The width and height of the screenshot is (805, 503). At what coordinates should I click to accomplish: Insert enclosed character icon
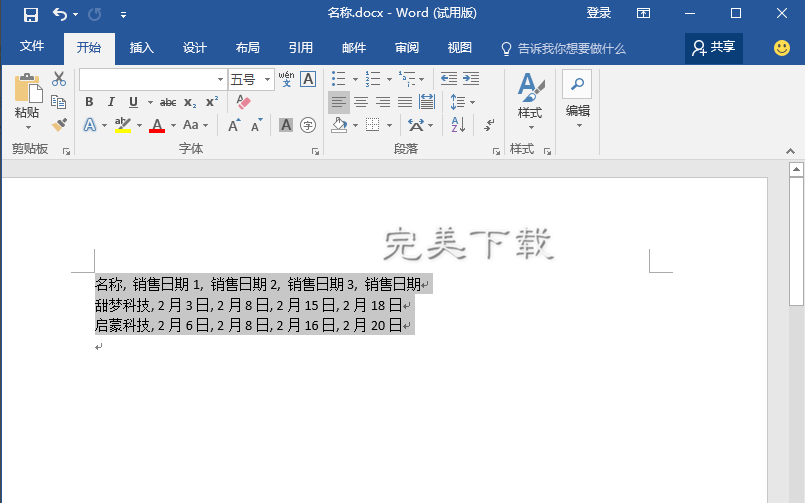coord(308,125)
